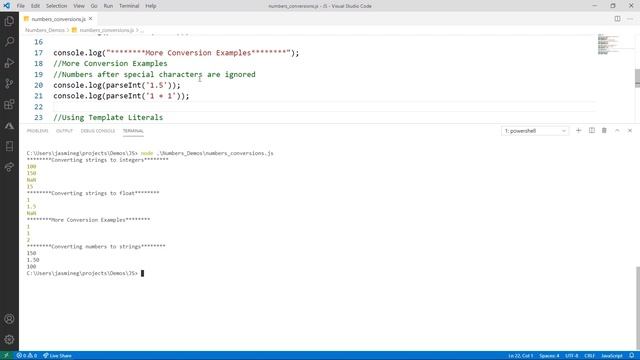
Task: Change encoding via UTF-8 status item
Action: coord(571,356)
